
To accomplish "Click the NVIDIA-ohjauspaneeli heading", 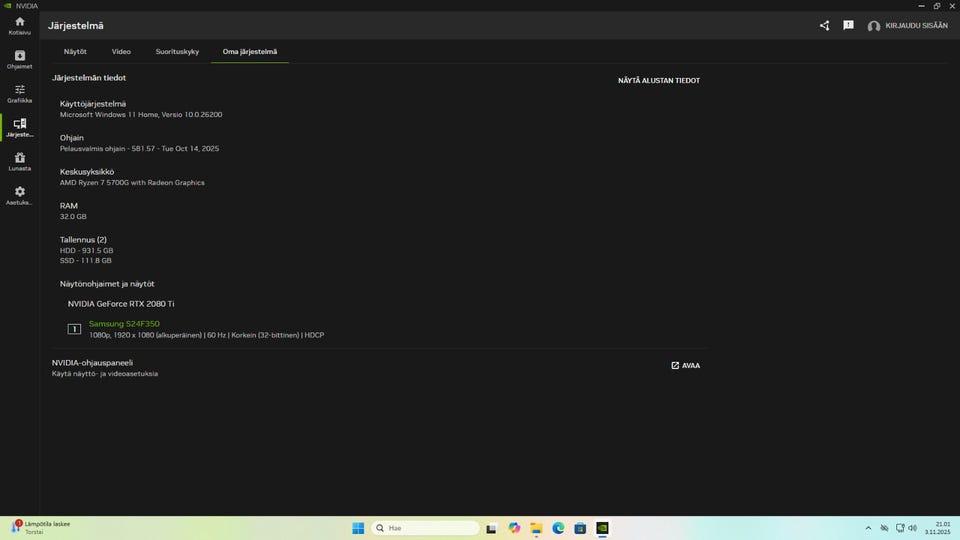I will pos(92,362).
